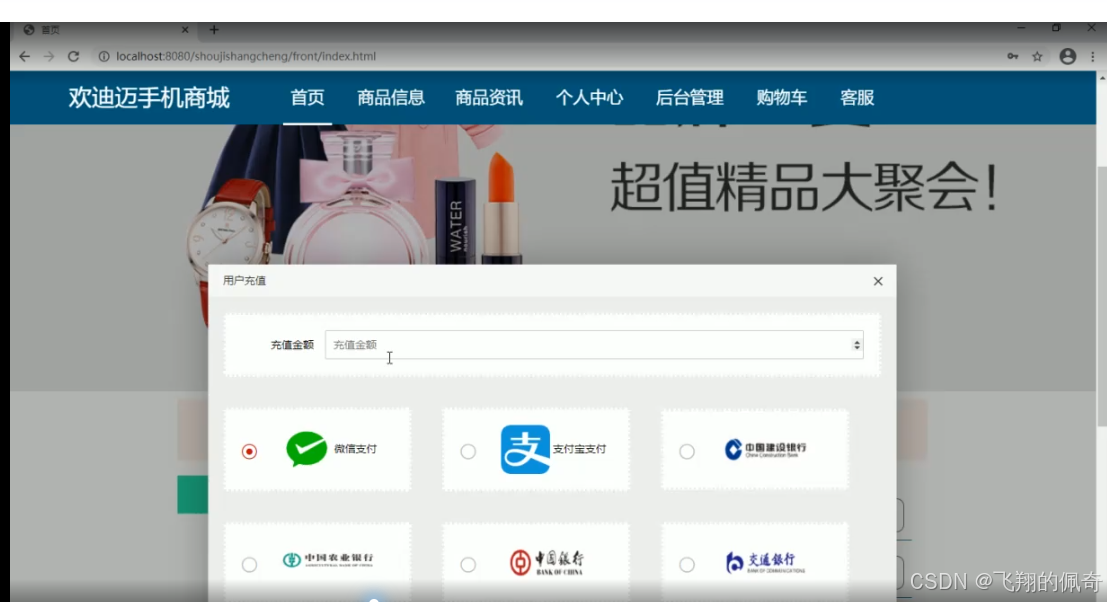Reload the page with the refresh icon
1107x602 pixels.
tap(73, 56)
